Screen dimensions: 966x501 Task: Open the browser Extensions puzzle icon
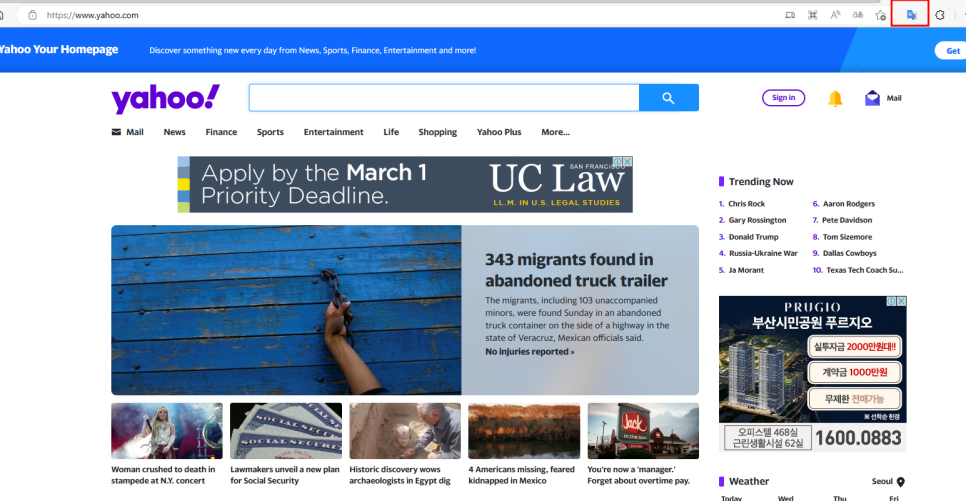pyautogui.click(x=940, y=15)
